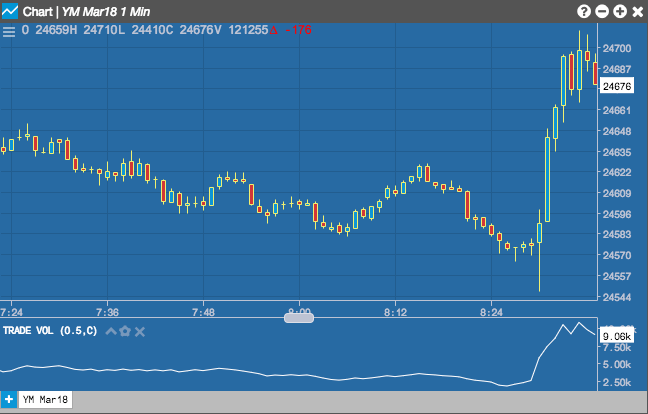Zoom out with the minus icon
This screenshot has width=648, height=414.
tap(602, 11)
